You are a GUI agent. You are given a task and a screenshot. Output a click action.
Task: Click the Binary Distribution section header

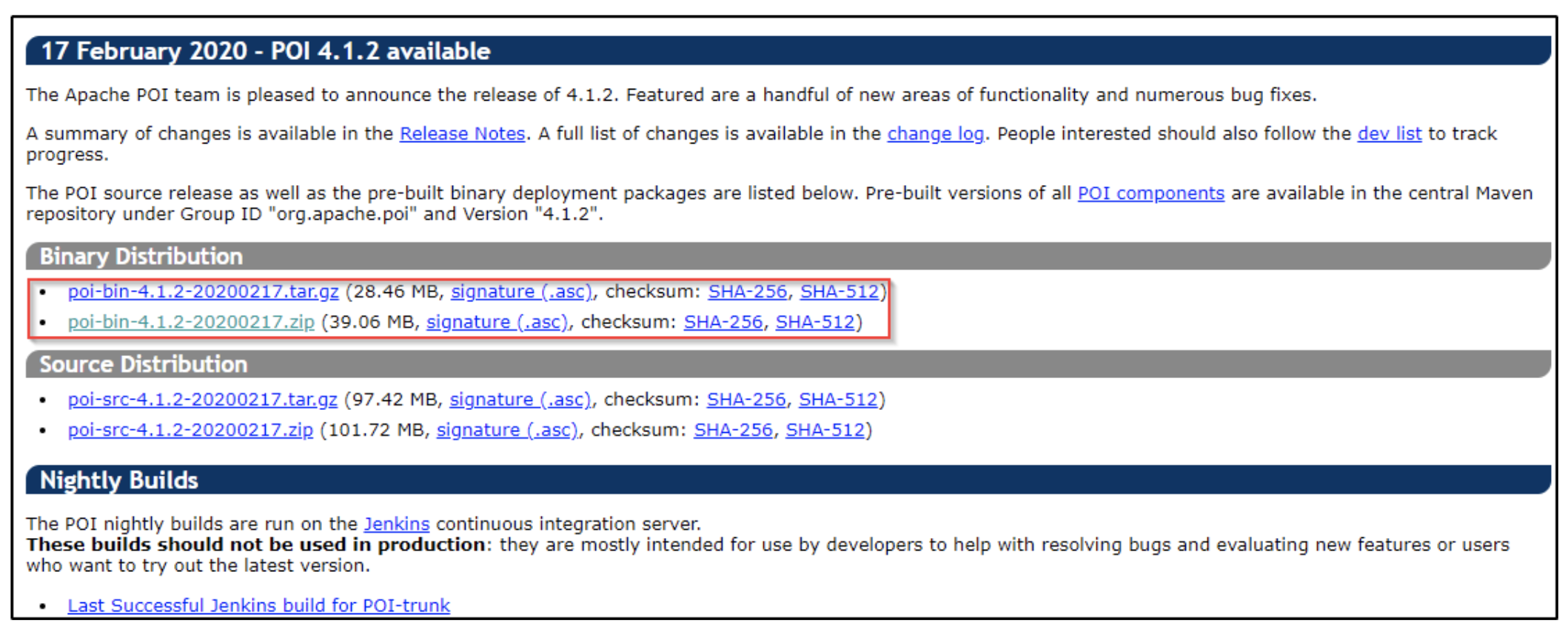tap(141, 256)
